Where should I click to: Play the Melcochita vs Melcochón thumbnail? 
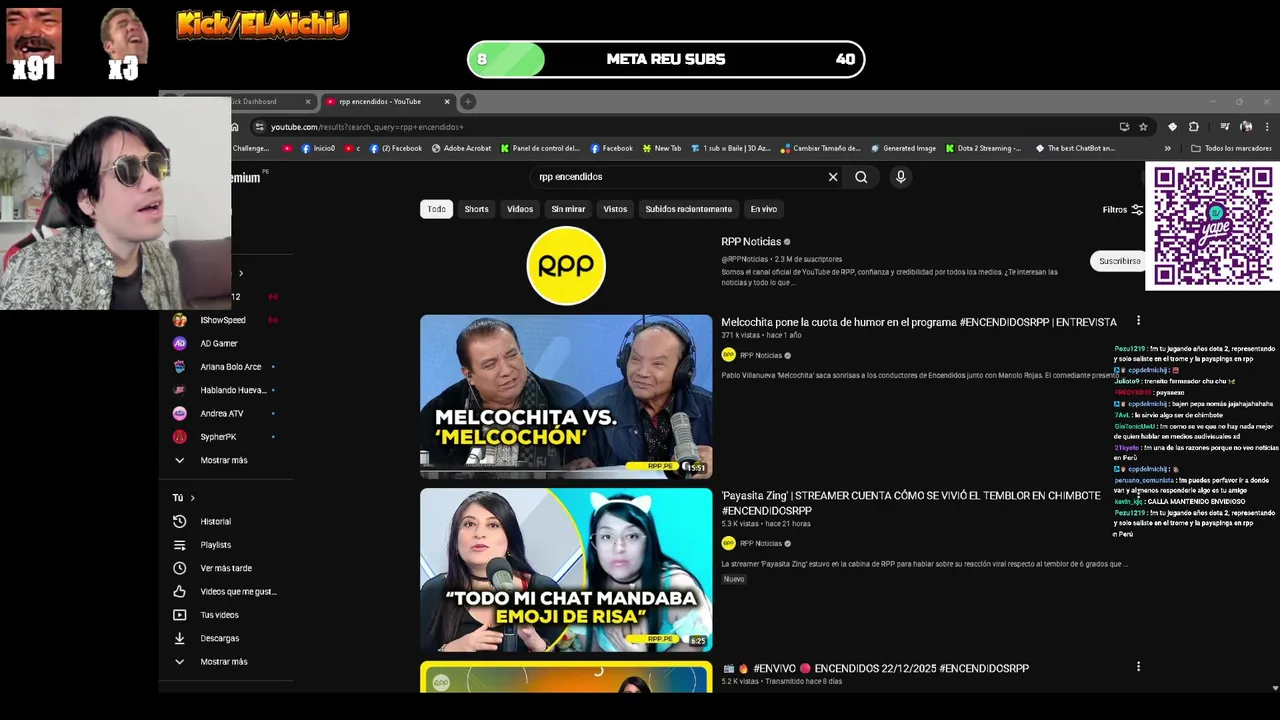pyautogui.click(x=566, y=396)
